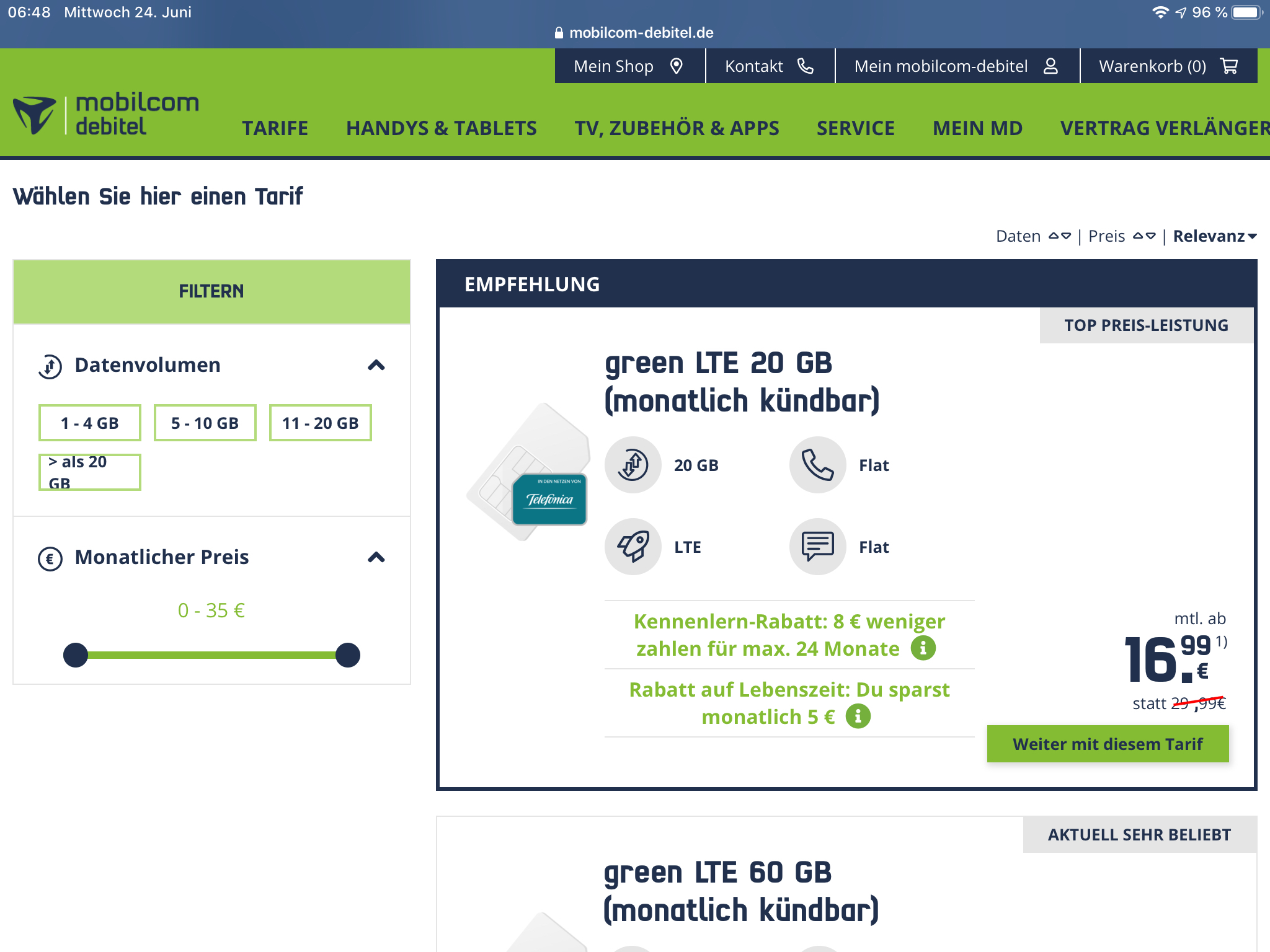Click info icon beside Rabatt auf Lebenszeit
Image resolution: width=1270 pixels, height=952 pixels.
coord(858,716)
